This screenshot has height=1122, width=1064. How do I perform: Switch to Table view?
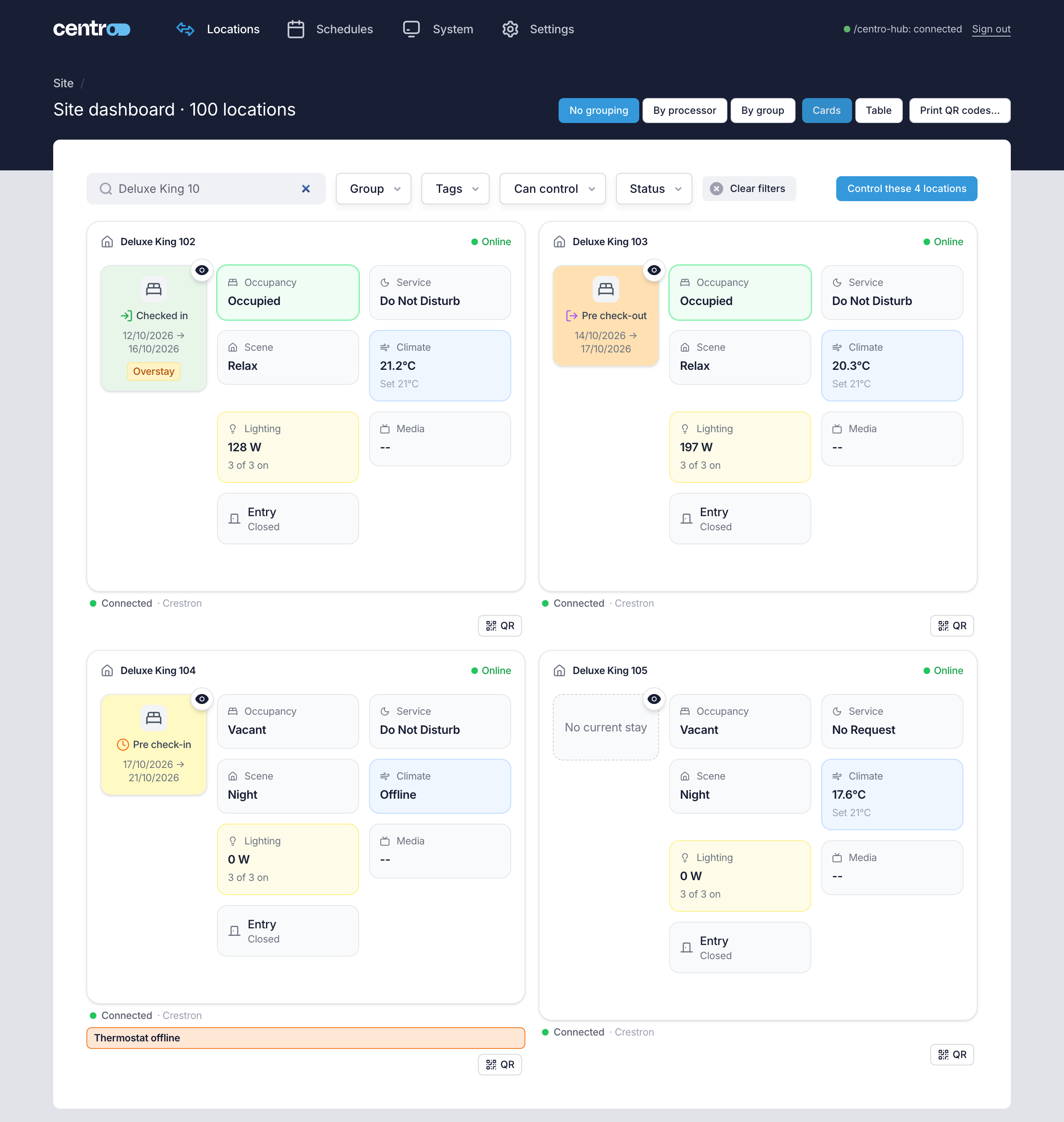point(879,111)
